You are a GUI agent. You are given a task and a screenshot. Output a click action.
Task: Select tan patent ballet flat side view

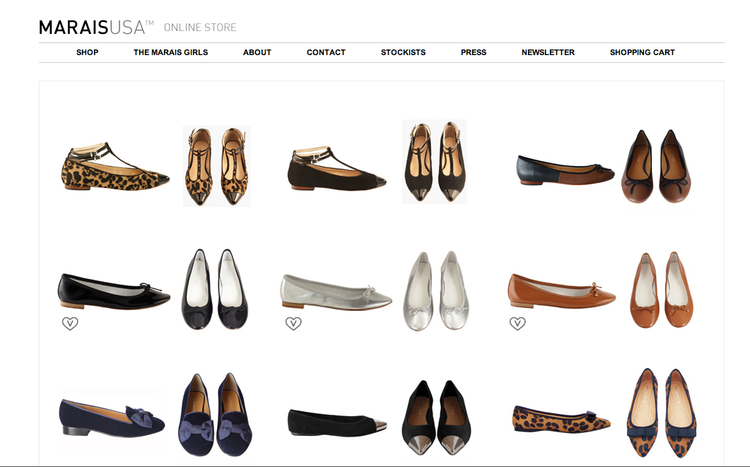[x=562, y=291]
